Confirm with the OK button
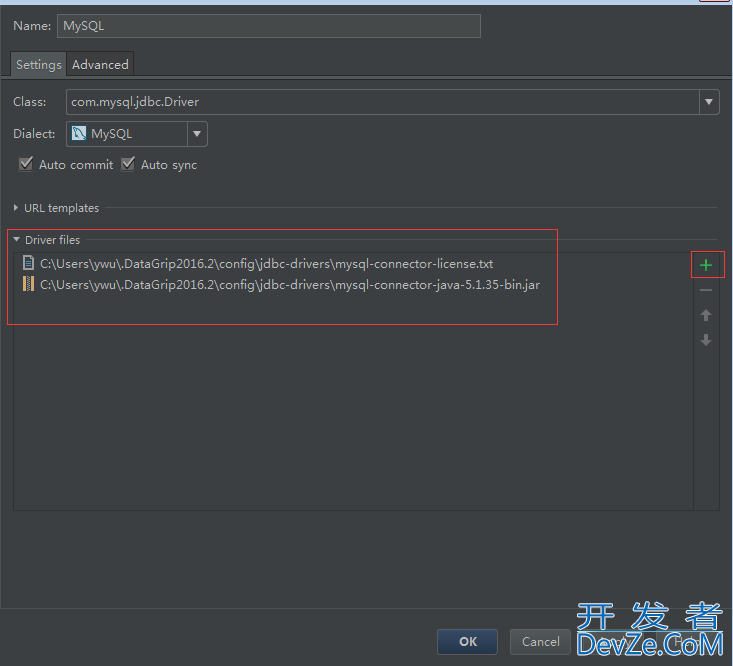 point(467,642)
